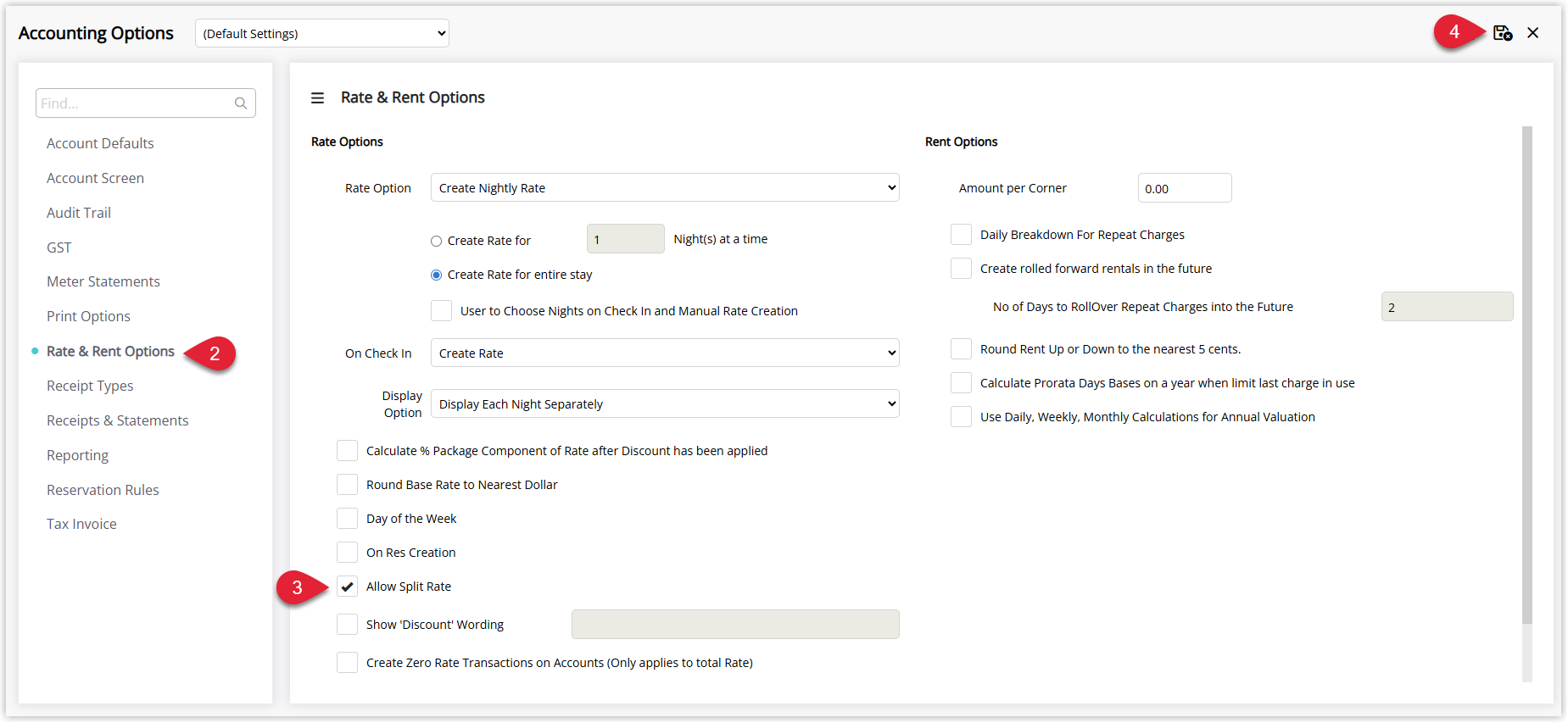Close the Accounting Options window
The image size is (1568, 723).
click(x=1532, y=33)
